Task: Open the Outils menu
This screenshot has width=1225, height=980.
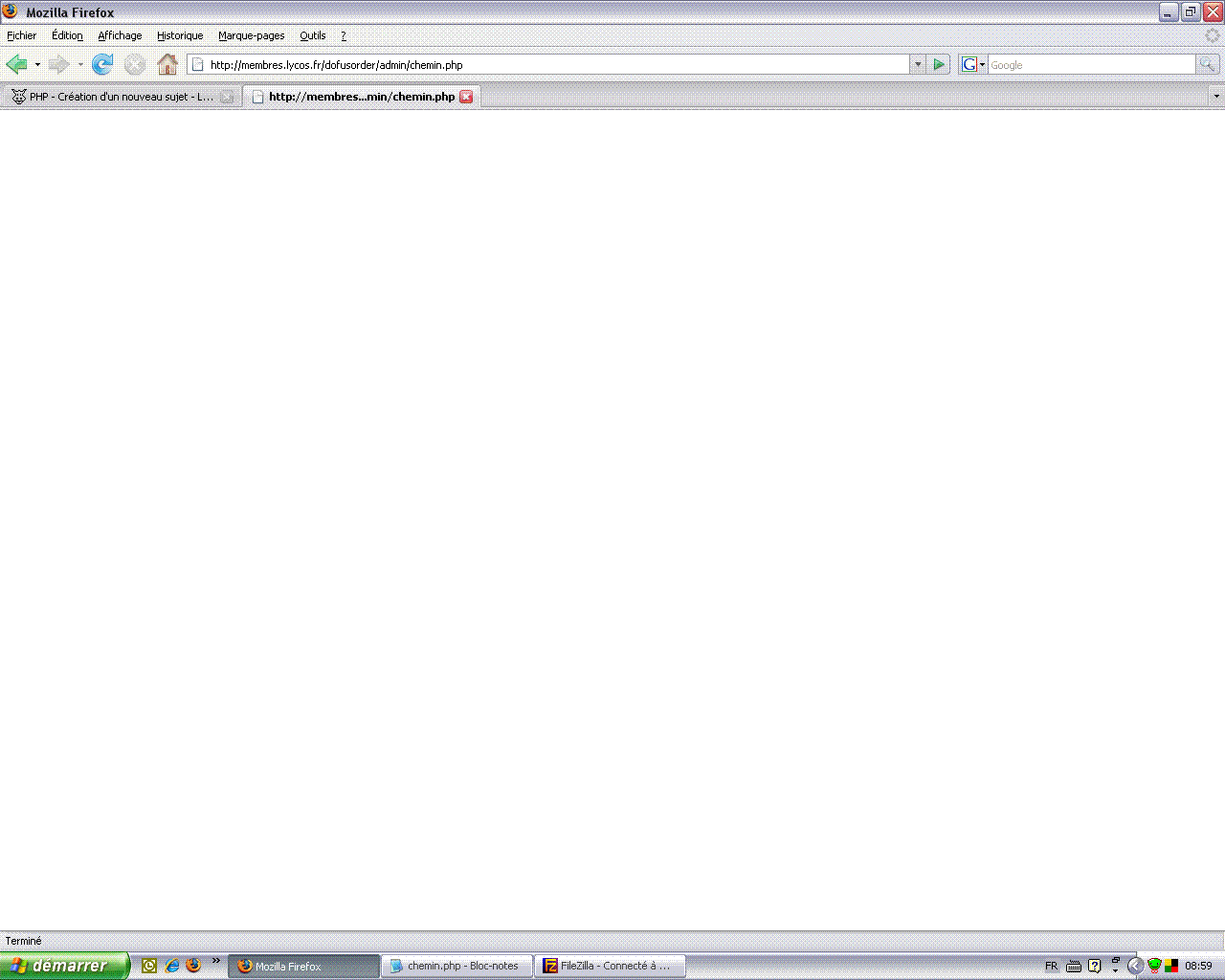Action: click(x=313, y=35)
